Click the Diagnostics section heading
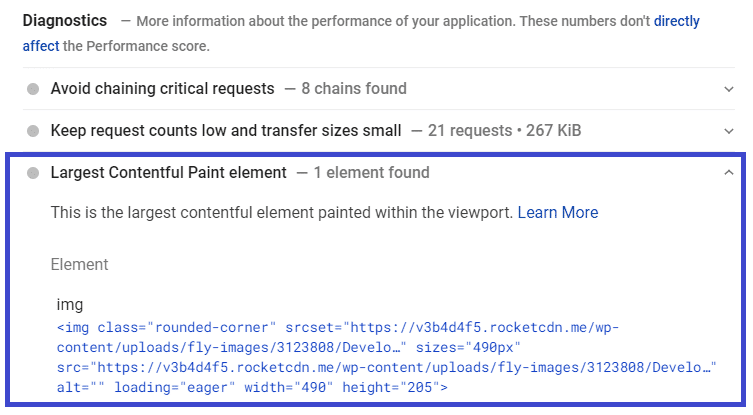The image size is (753, 415). tap(64, 21)
